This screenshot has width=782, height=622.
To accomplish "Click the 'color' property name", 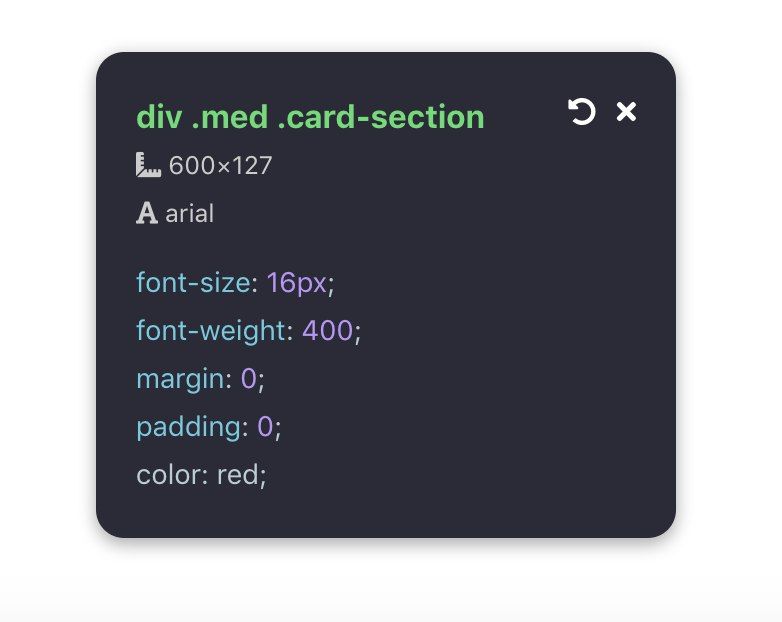I will click(x=168, y=475).
